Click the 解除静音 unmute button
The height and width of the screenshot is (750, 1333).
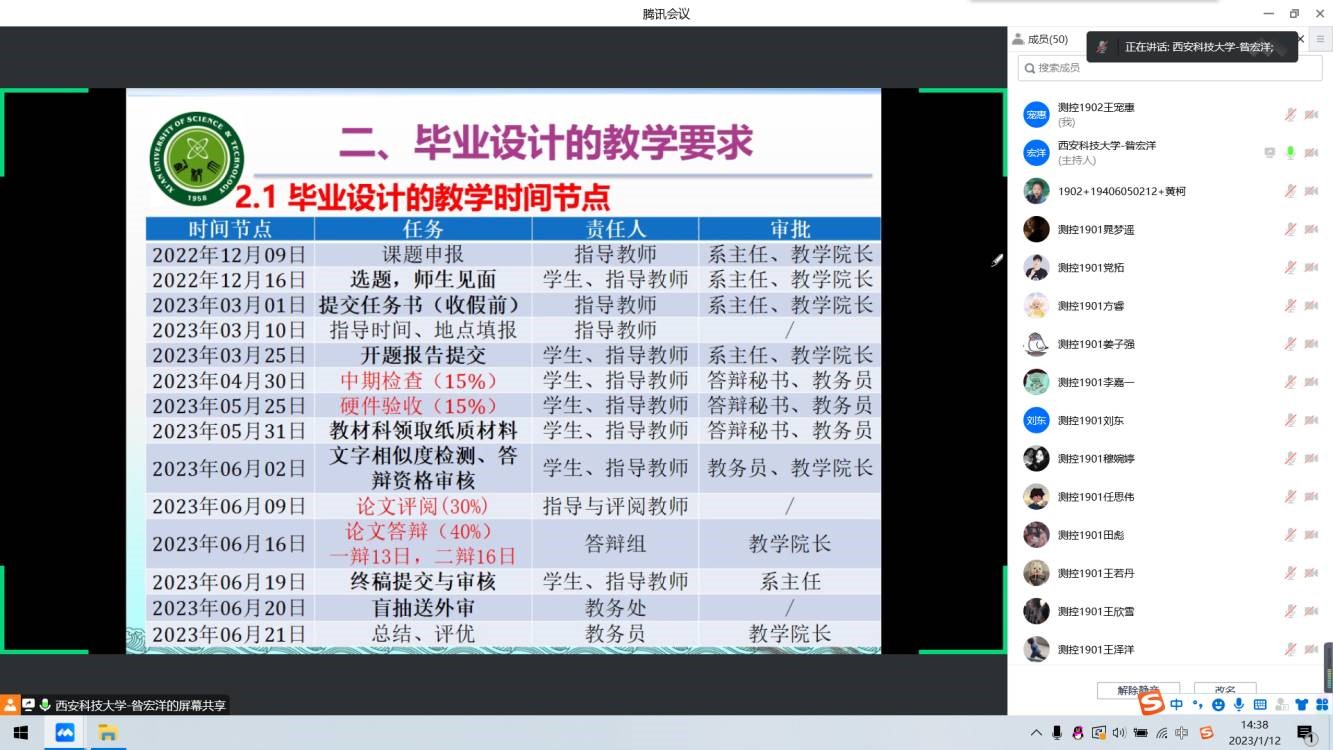(x=1138, y=690)
